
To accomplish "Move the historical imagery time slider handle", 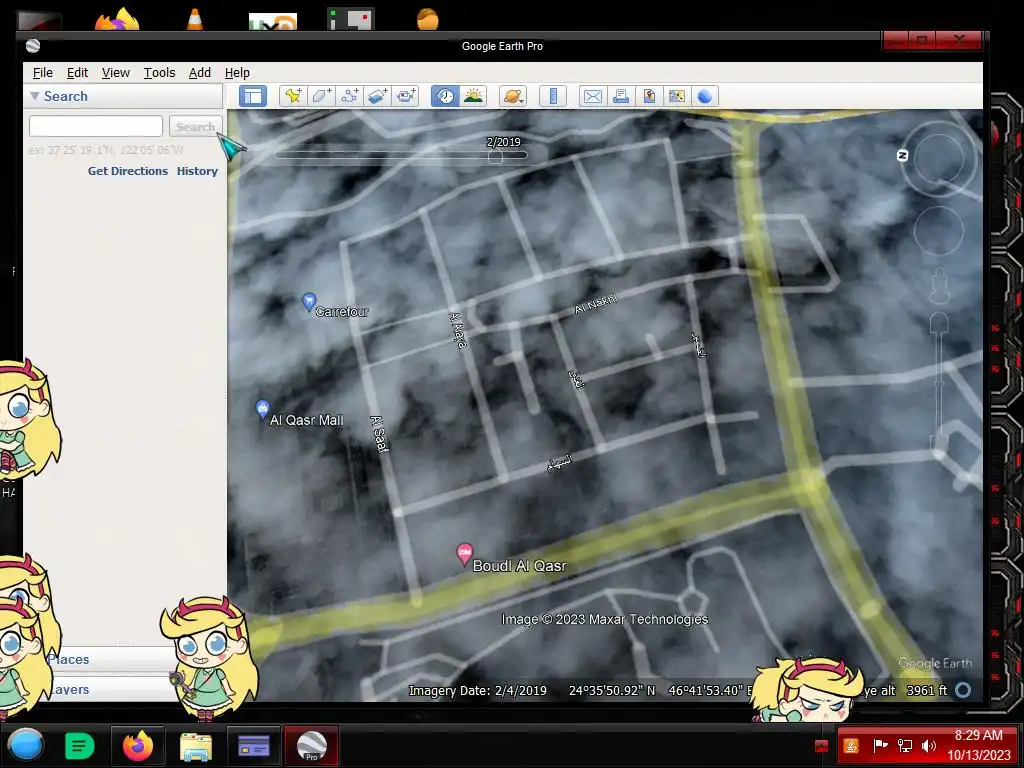I will (x=495, y=156).
